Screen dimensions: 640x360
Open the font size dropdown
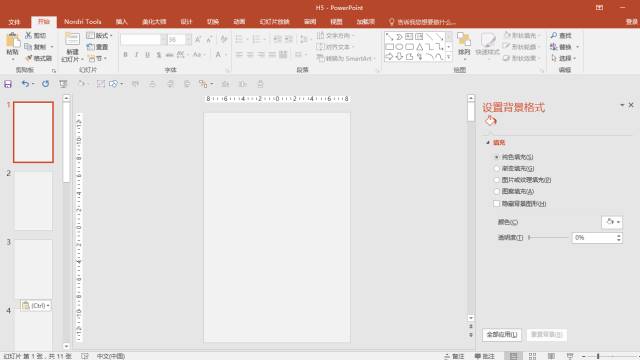(188, 40)
